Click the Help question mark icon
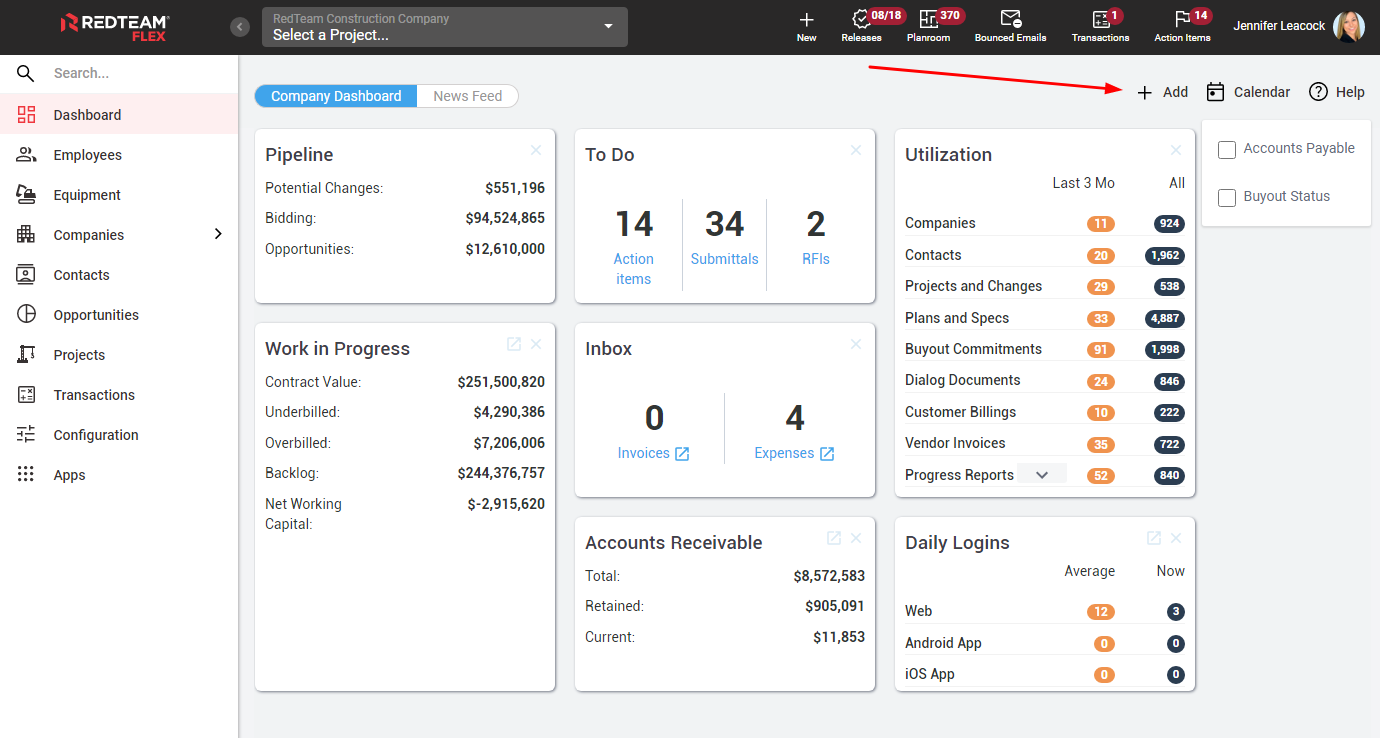 click(x=1318, y=92)
